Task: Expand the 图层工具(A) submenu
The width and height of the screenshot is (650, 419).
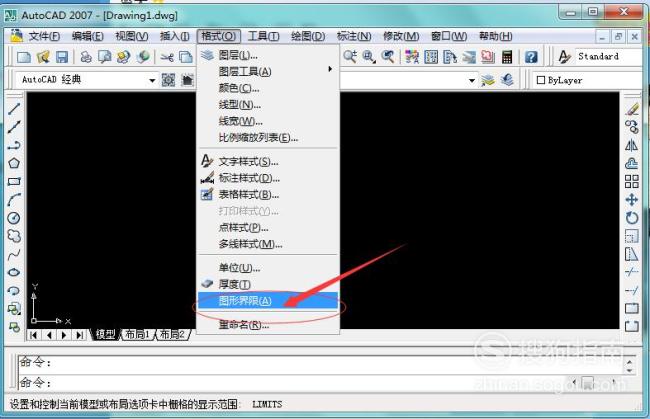Action: tap(268, 71)
